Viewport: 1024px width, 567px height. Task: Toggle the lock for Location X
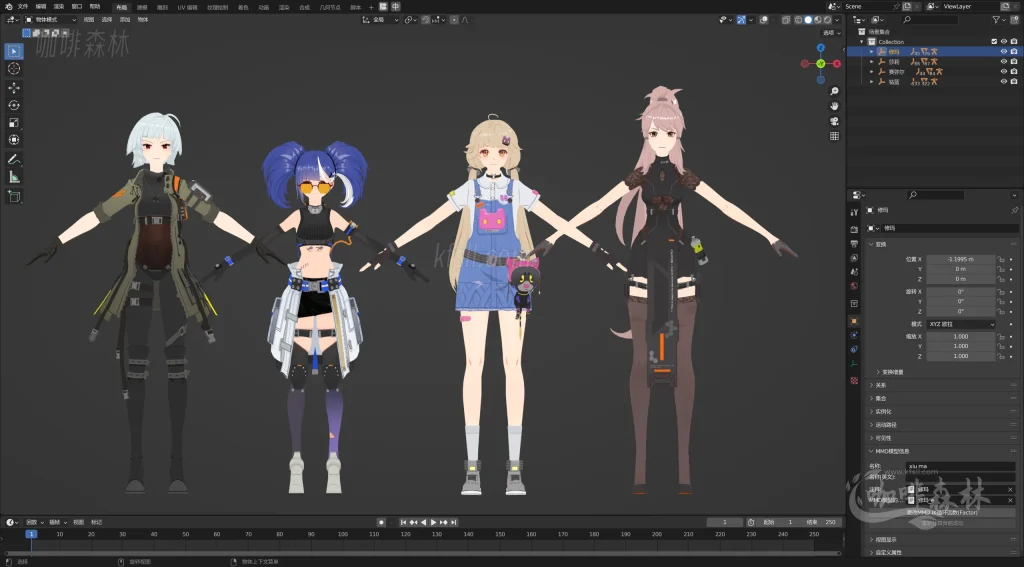(x=1000, y=259)
